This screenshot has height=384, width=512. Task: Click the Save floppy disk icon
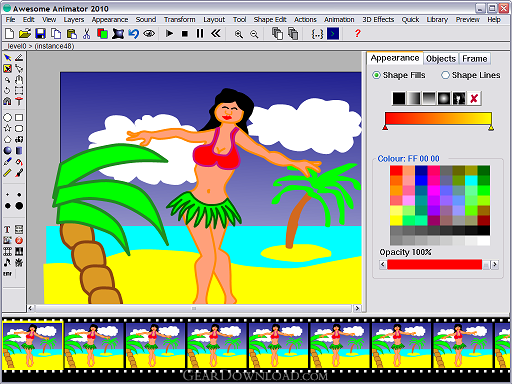point(40,34)
